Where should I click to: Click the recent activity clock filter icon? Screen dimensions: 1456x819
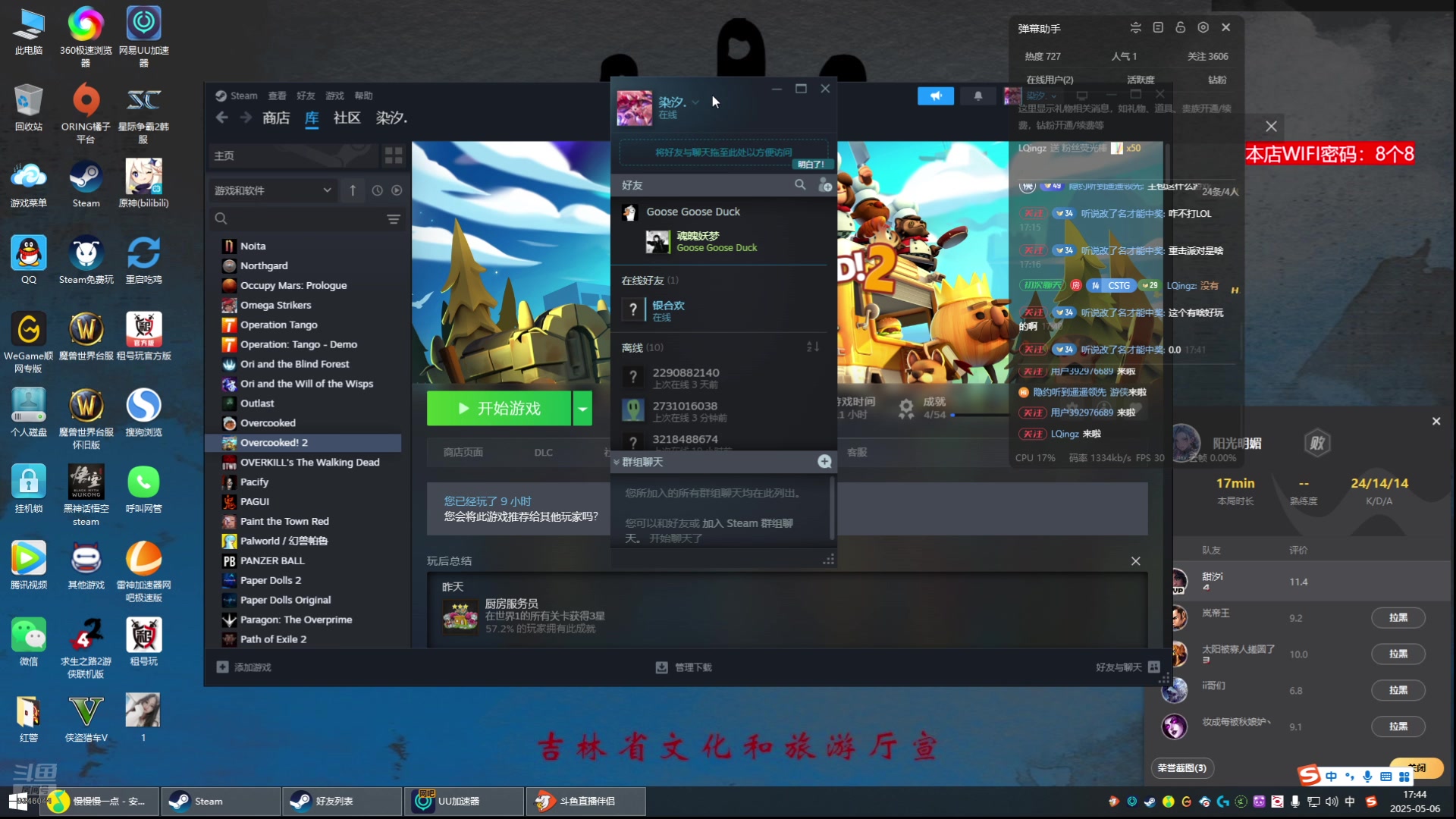coord(377,190)
